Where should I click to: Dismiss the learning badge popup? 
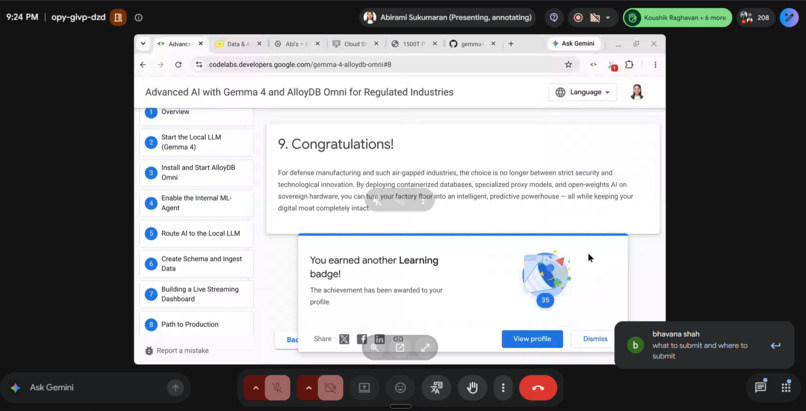pos(595,339)
